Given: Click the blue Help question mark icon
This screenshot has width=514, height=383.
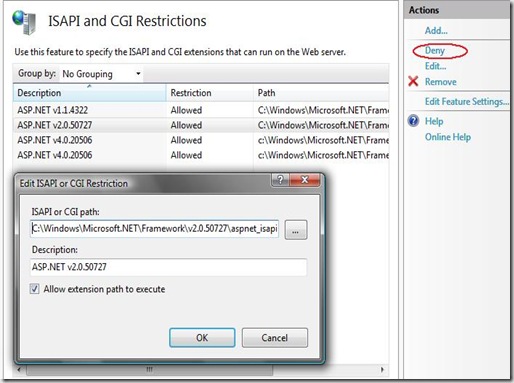Looking at the screenshot, I should 413,121.
